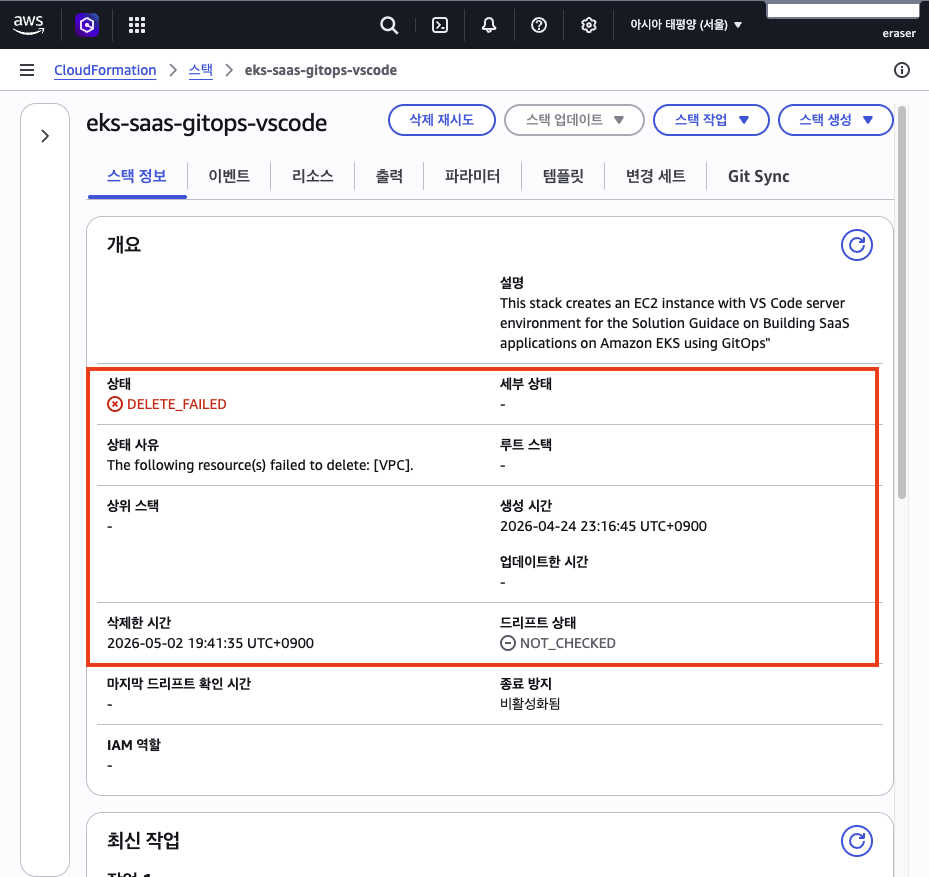
Task: Click the eks-saas-gitops-vscode stack title
Action: (x=206, y=123)
